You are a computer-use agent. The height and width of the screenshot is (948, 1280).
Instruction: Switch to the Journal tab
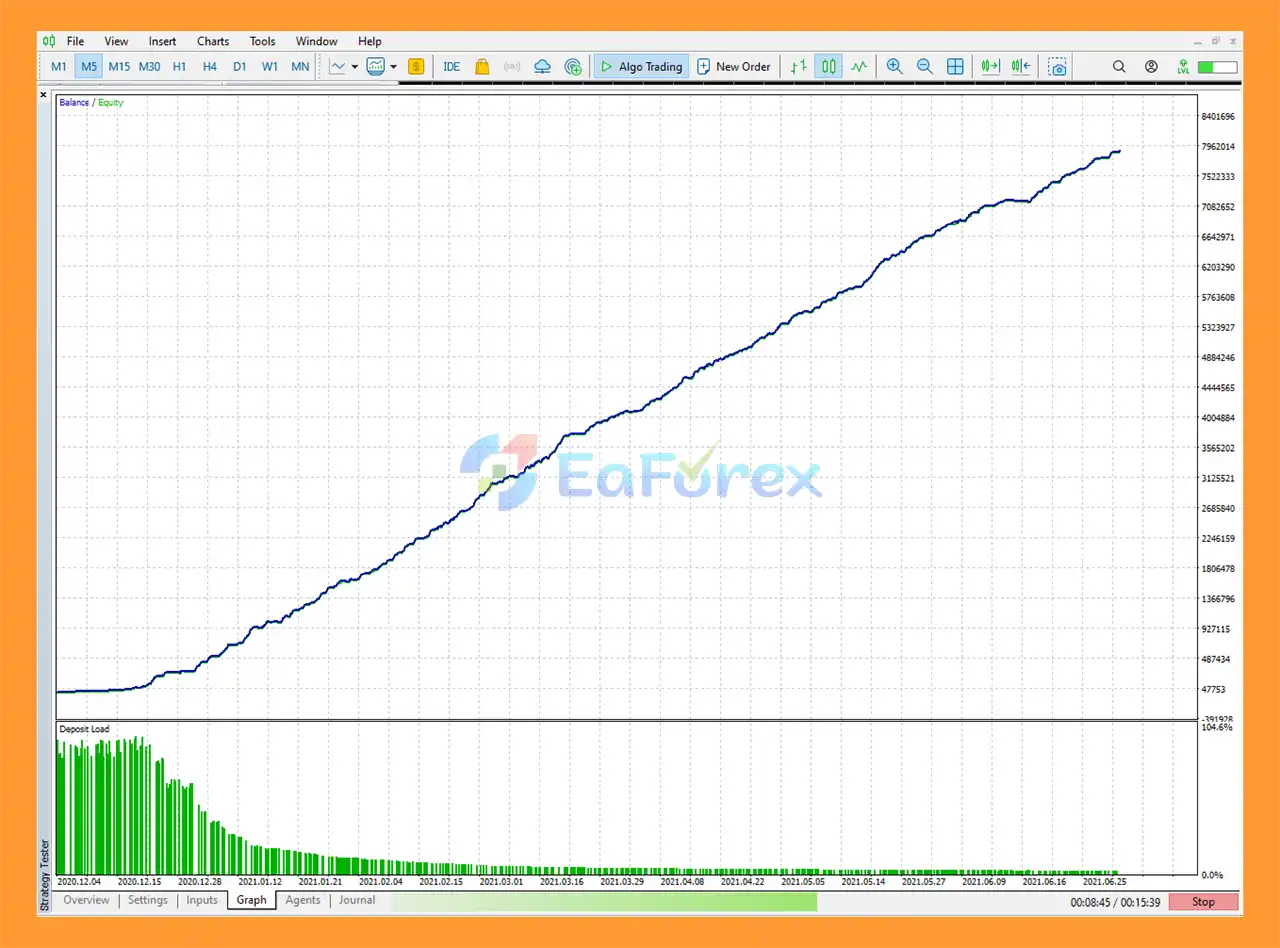point(357,900)
